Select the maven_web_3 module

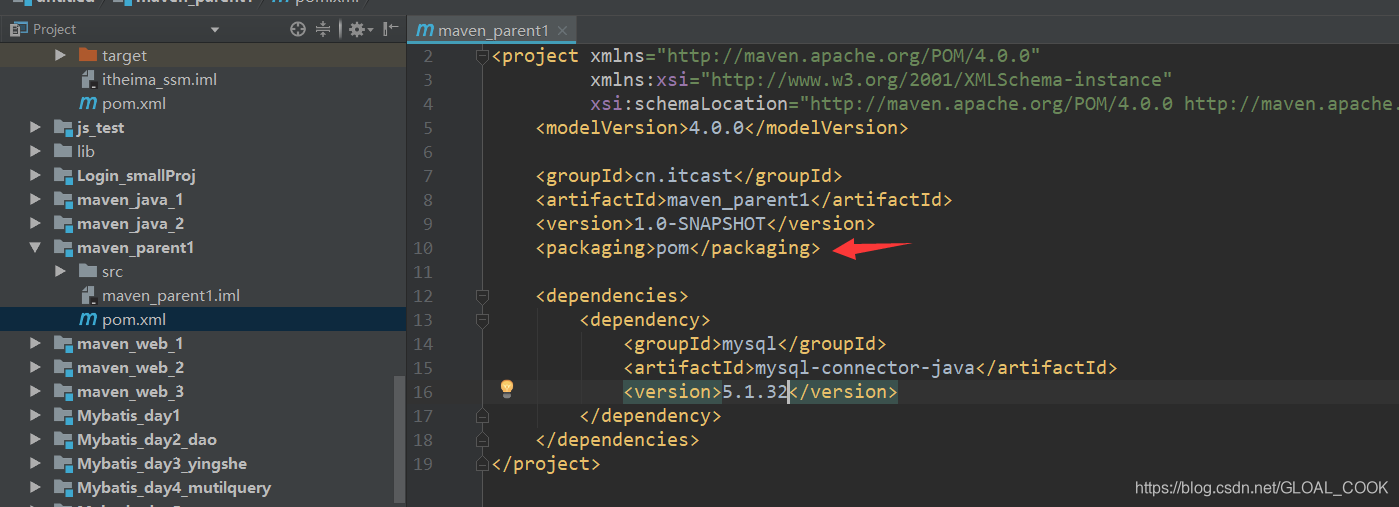[130, 391]
